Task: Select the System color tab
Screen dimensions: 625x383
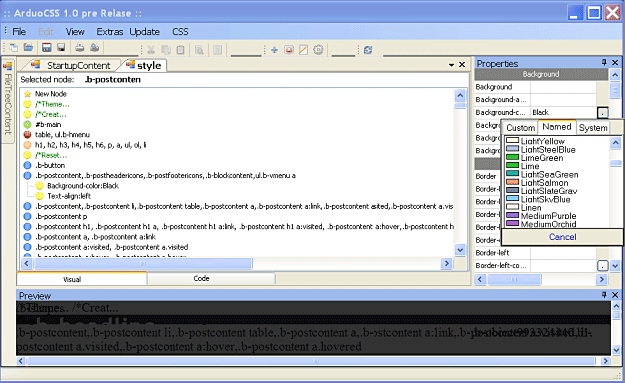Action: (593, 128)
